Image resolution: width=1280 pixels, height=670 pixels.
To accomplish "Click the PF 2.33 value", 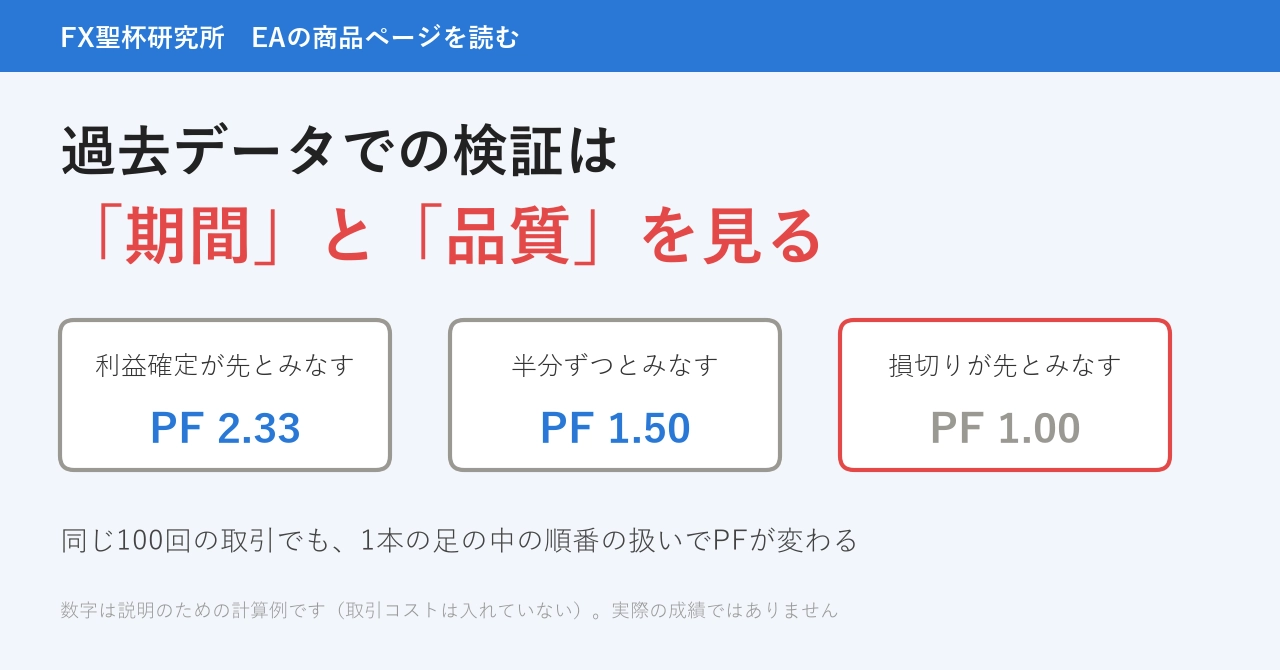I will point(225,428).
